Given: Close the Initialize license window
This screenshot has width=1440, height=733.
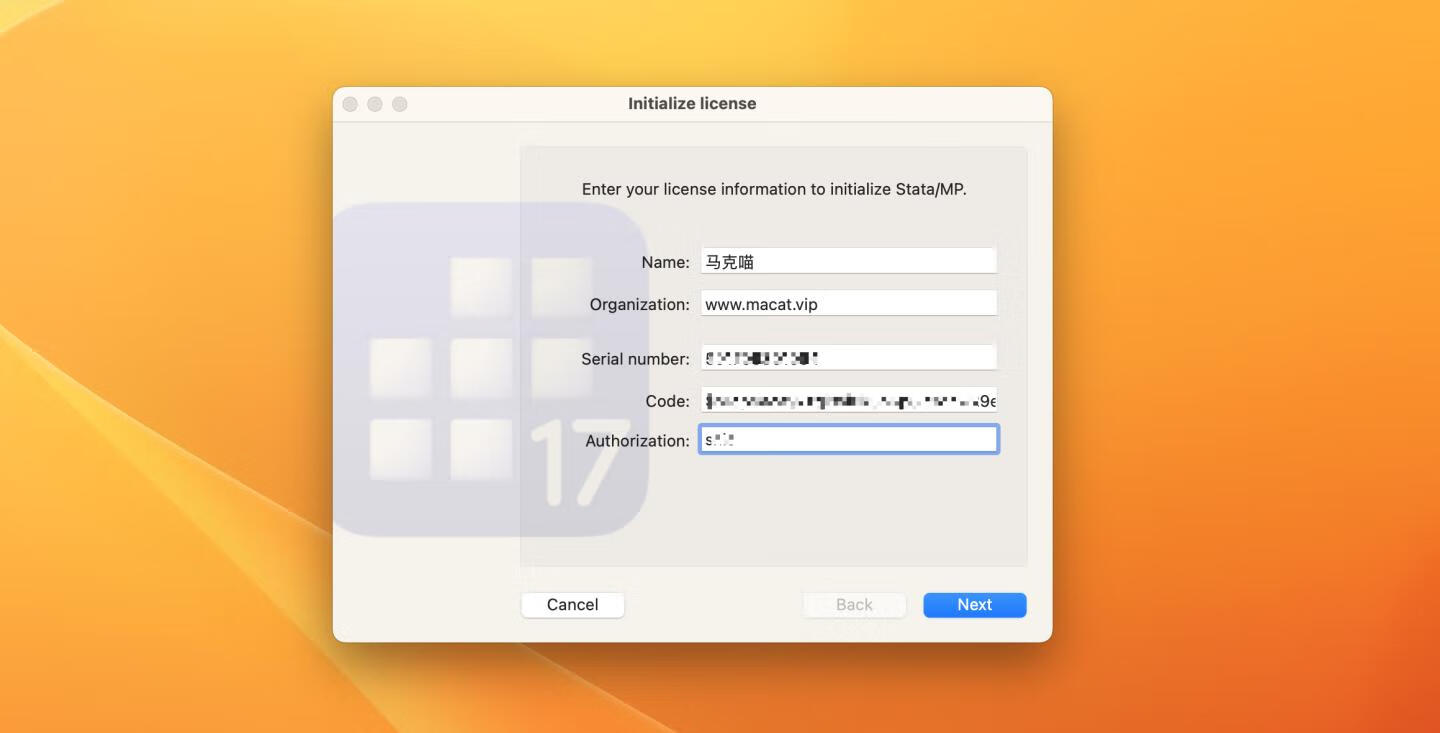Looking at the screenshot, I should click(x=350, y=104).
